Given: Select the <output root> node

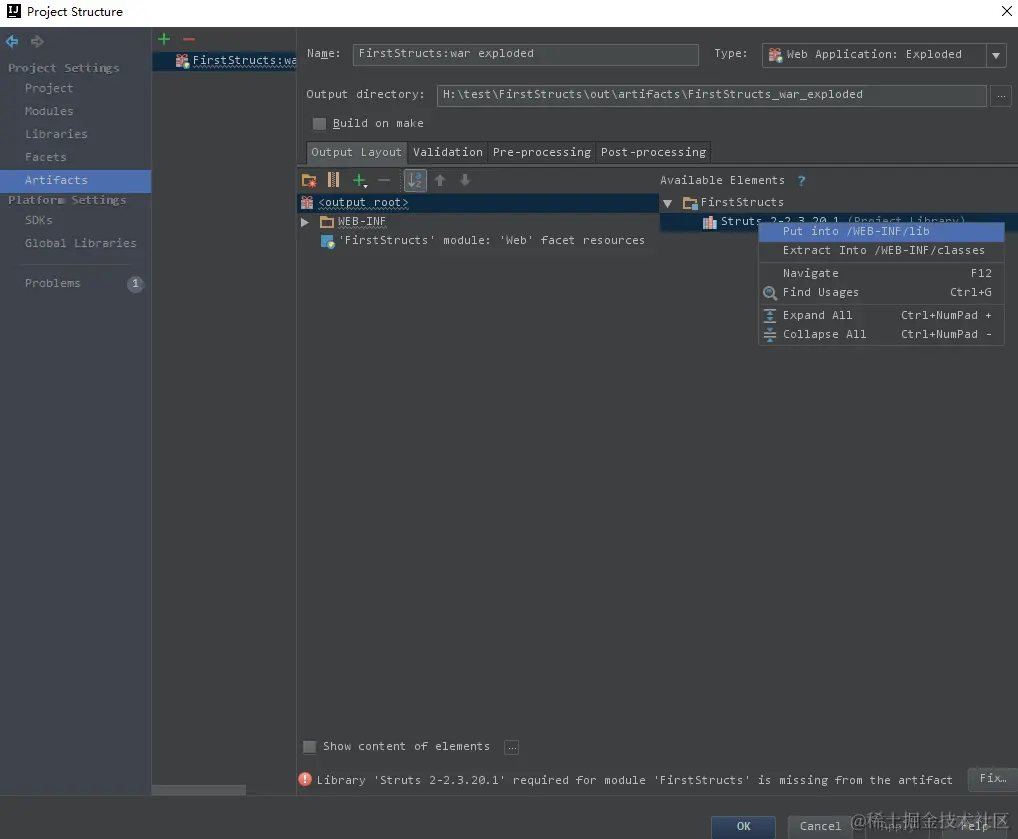Looking at the screenshot, I should (x=478, y=203).
